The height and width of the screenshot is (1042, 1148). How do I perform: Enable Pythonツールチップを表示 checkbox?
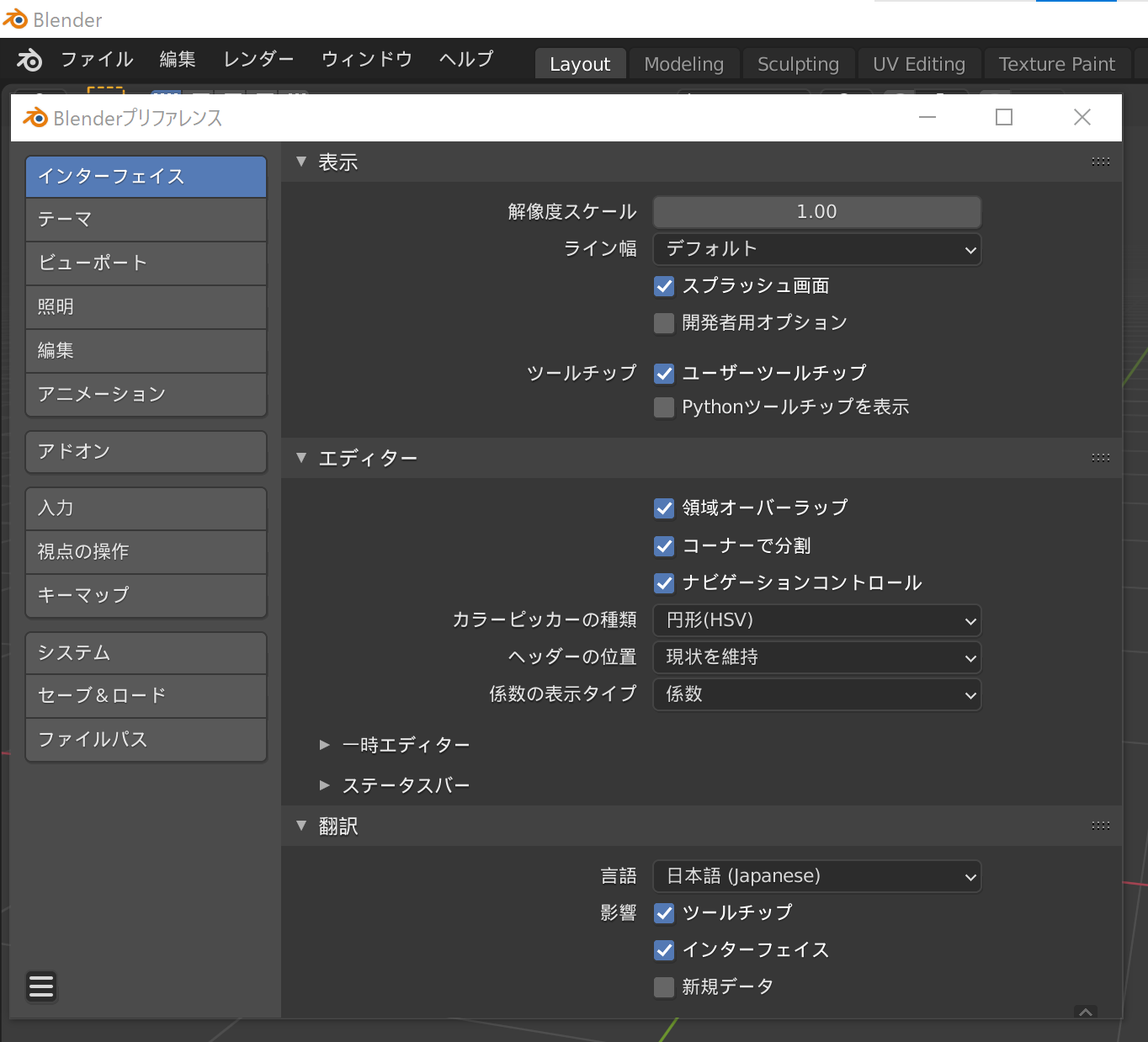664,407
